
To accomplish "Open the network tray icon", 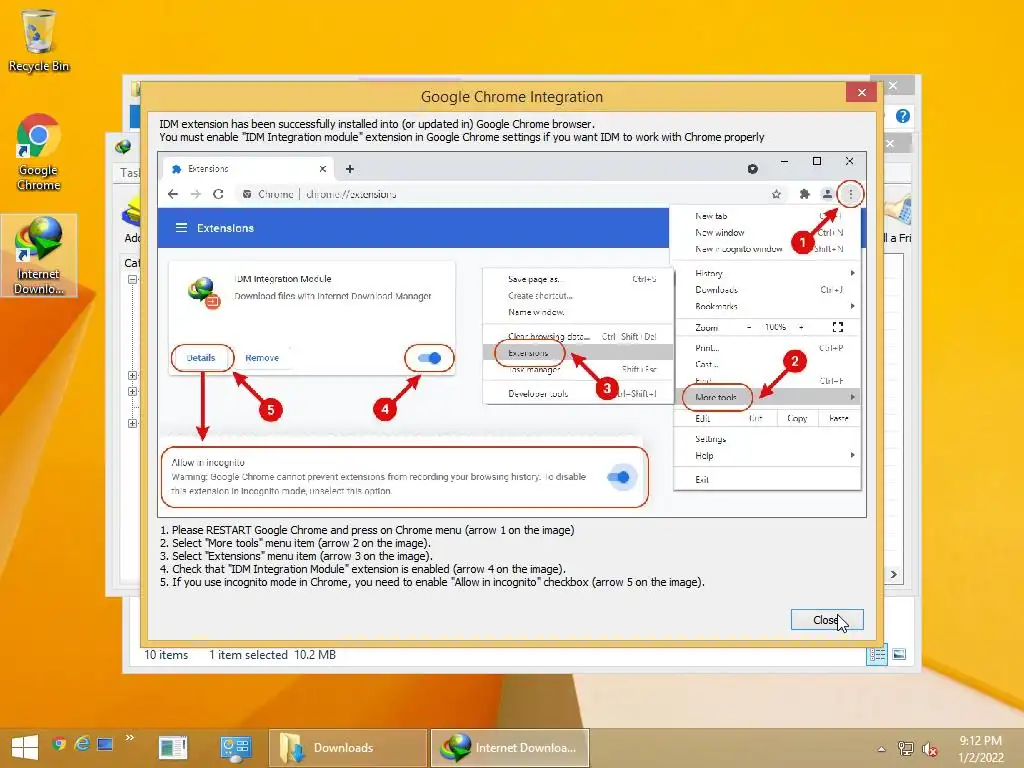I will click(x=906, y=748).
